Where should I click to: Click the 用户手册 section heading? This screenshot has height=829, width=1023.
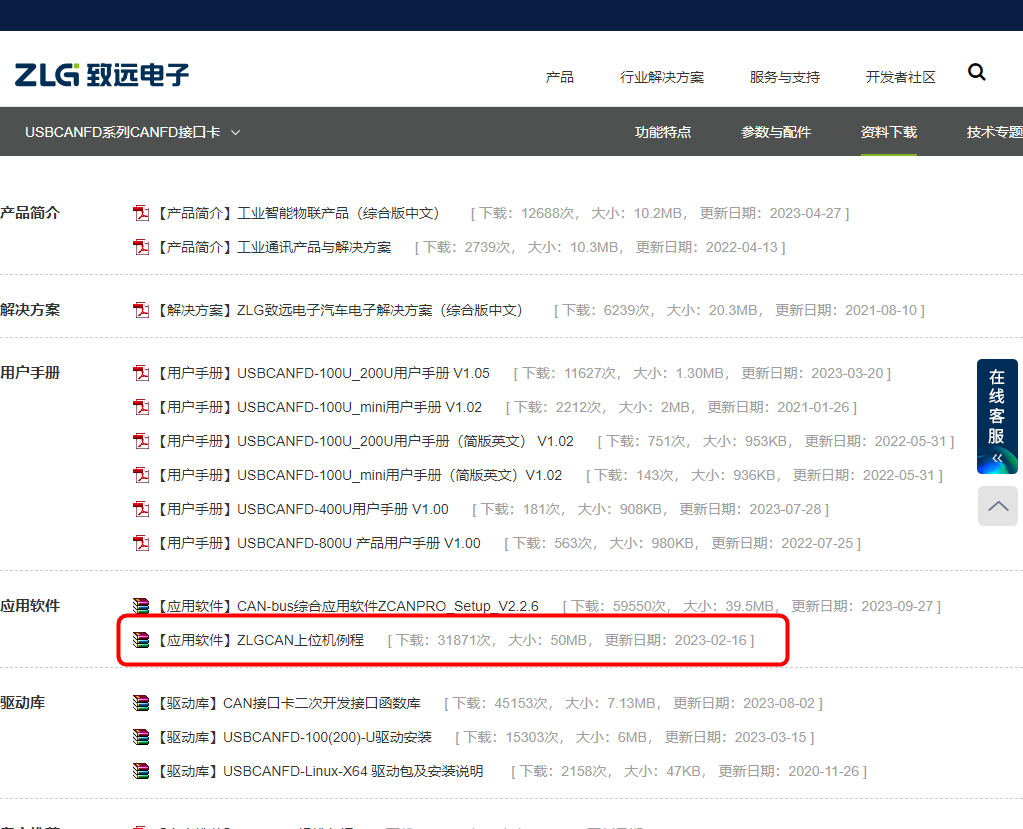30,372
